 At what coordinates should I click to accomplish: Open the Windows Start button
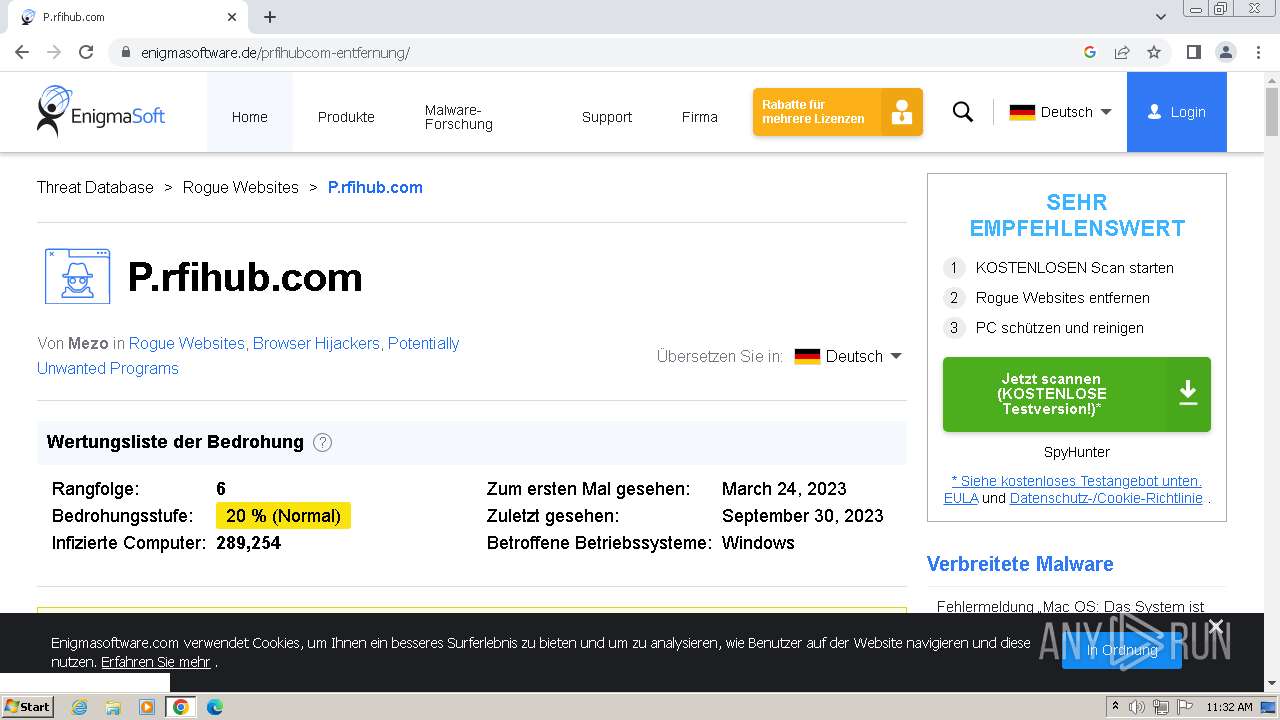[27, 706]
